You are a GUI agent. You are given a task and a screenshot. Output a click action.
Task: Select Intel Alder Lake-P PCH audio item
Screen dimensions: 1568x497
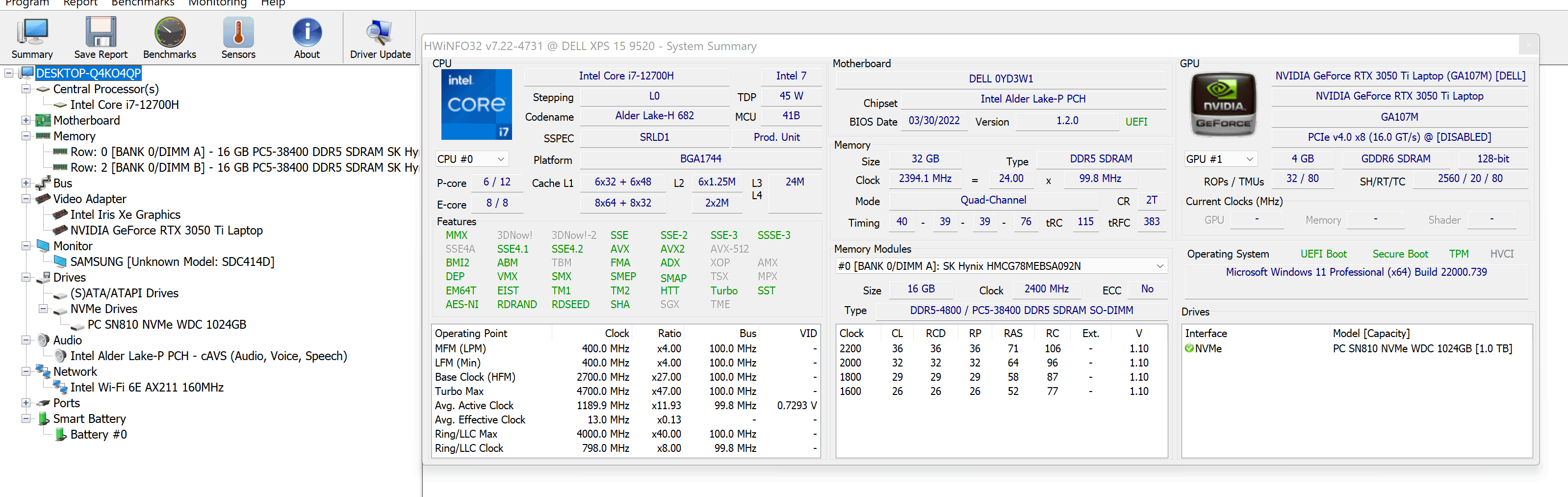click(x=209, y=356)
